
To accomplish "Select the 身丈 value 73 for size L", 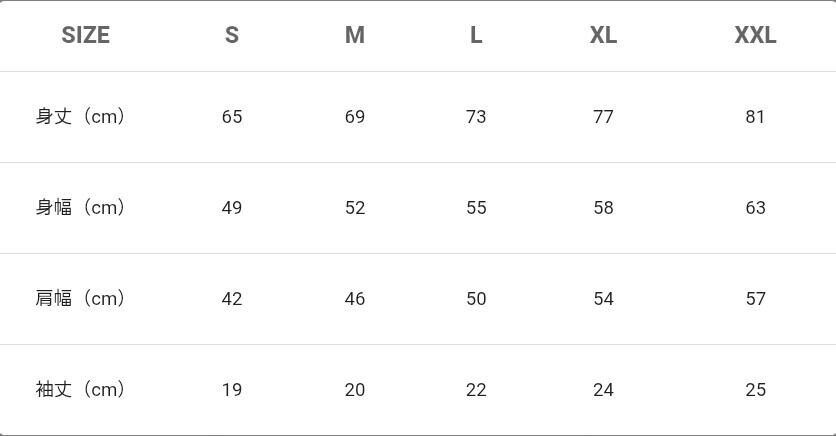I will (476, 117).
